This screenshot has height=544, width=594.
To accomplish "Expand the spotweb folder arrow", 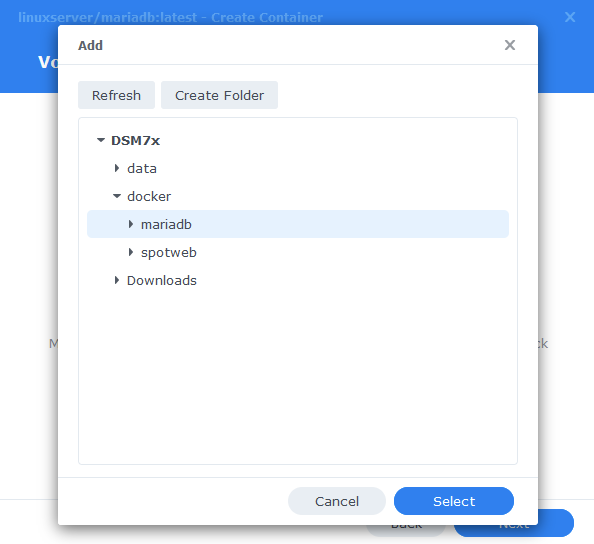I will tap(131, 252).
